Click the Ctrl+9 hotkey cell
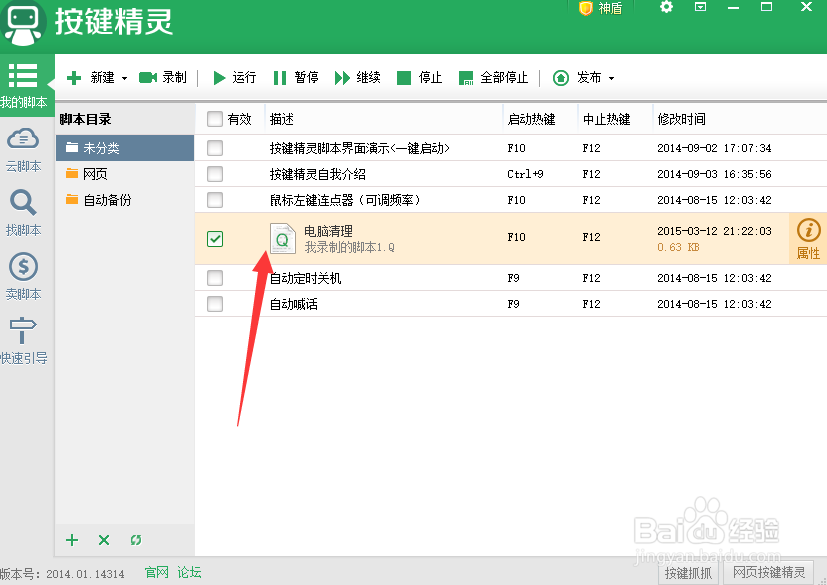The image size is (827, 585). [525, 174]
